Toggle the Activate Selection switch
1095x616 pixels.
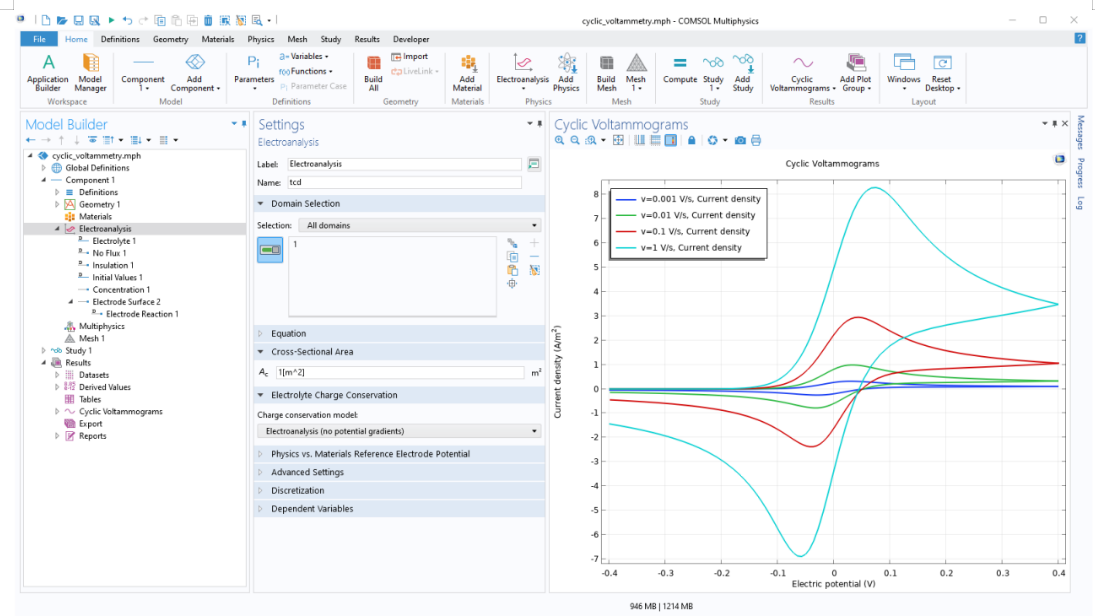point(270,249)
